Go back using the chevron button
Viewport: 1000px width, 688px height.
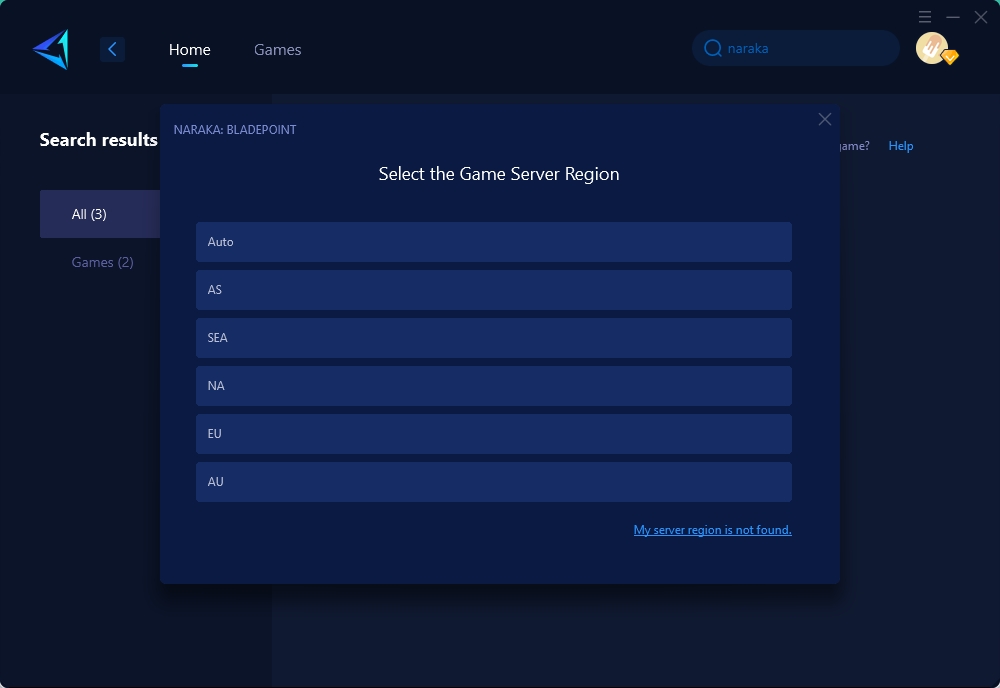112,49
